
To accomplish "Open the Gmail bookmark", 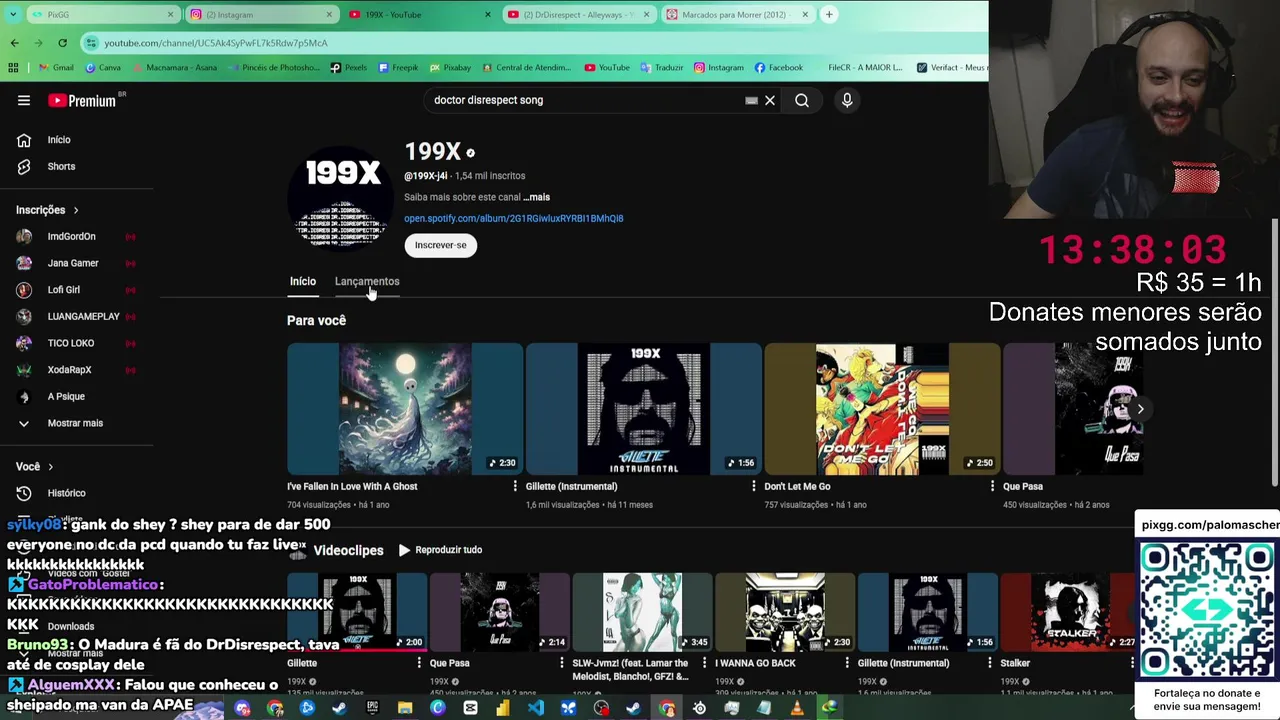I will click(56, 67).
